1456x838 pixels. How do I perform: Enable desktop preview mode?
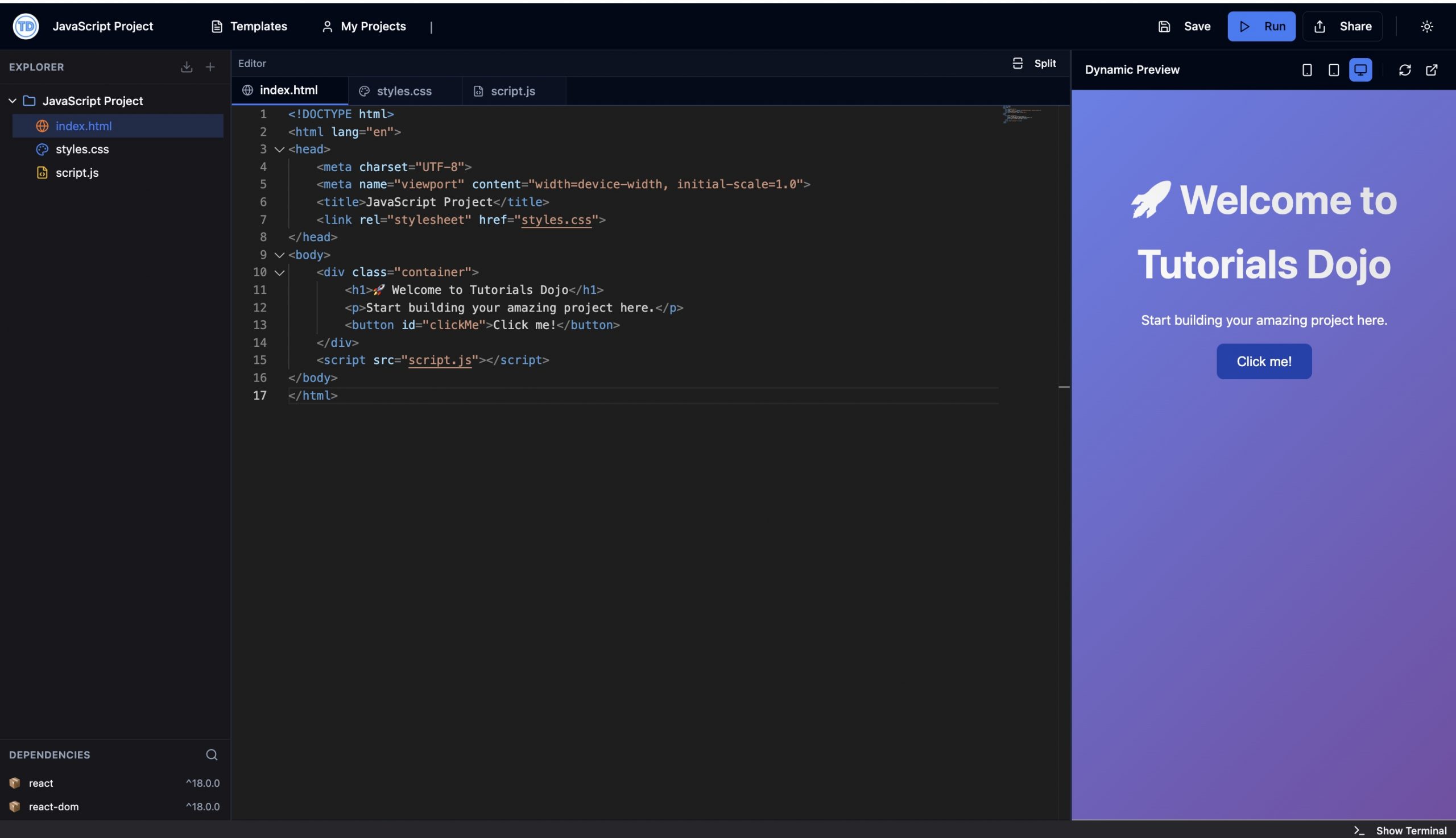point(1360,69)
